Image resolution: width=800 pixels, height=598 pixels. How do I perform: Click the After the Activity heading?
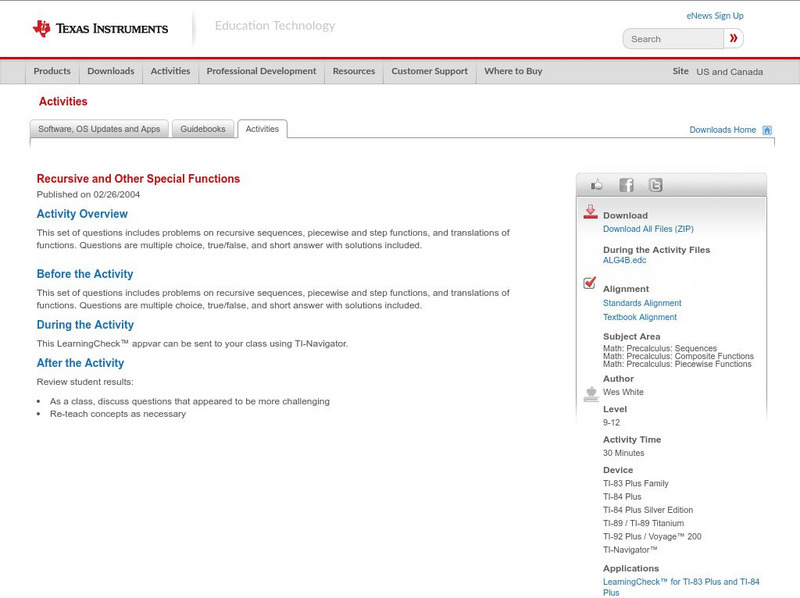(80, 363)
